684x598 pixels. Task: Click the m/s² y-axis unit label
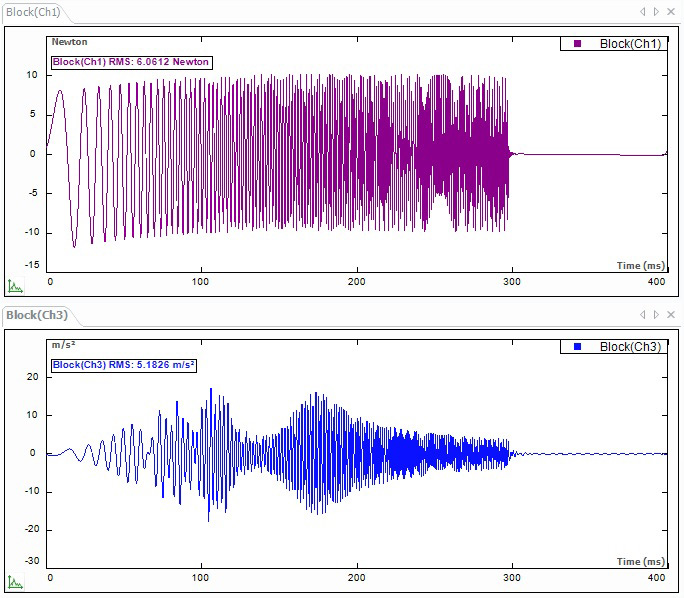tap(64, 345)
